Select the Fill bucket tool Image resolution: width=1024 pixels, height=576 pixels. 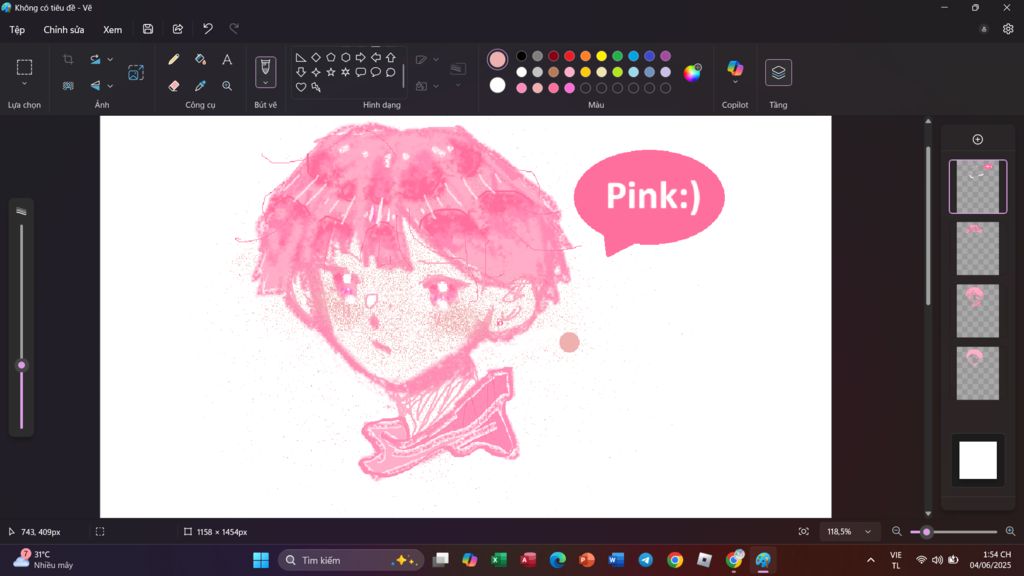click(x=200, y=60)
